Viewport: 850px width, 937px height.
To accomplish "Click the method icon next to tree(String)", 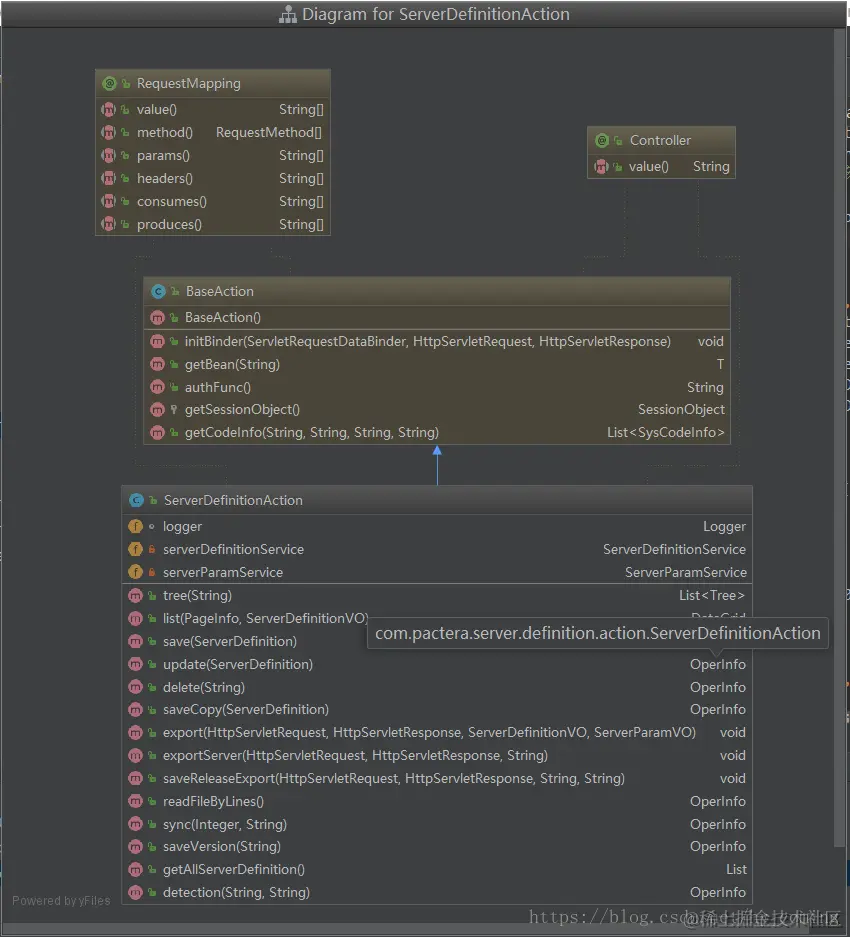I will click(x=136, y=595).
